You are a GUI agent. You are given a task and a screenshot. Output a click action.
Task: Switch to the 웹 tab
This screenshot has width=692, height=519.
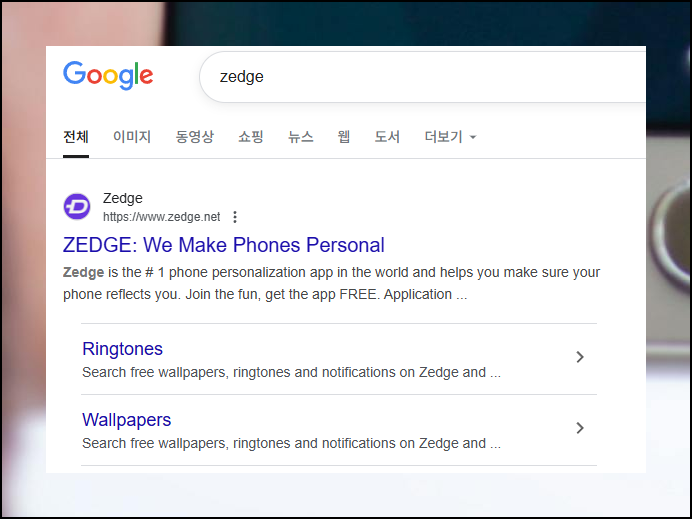344,136
